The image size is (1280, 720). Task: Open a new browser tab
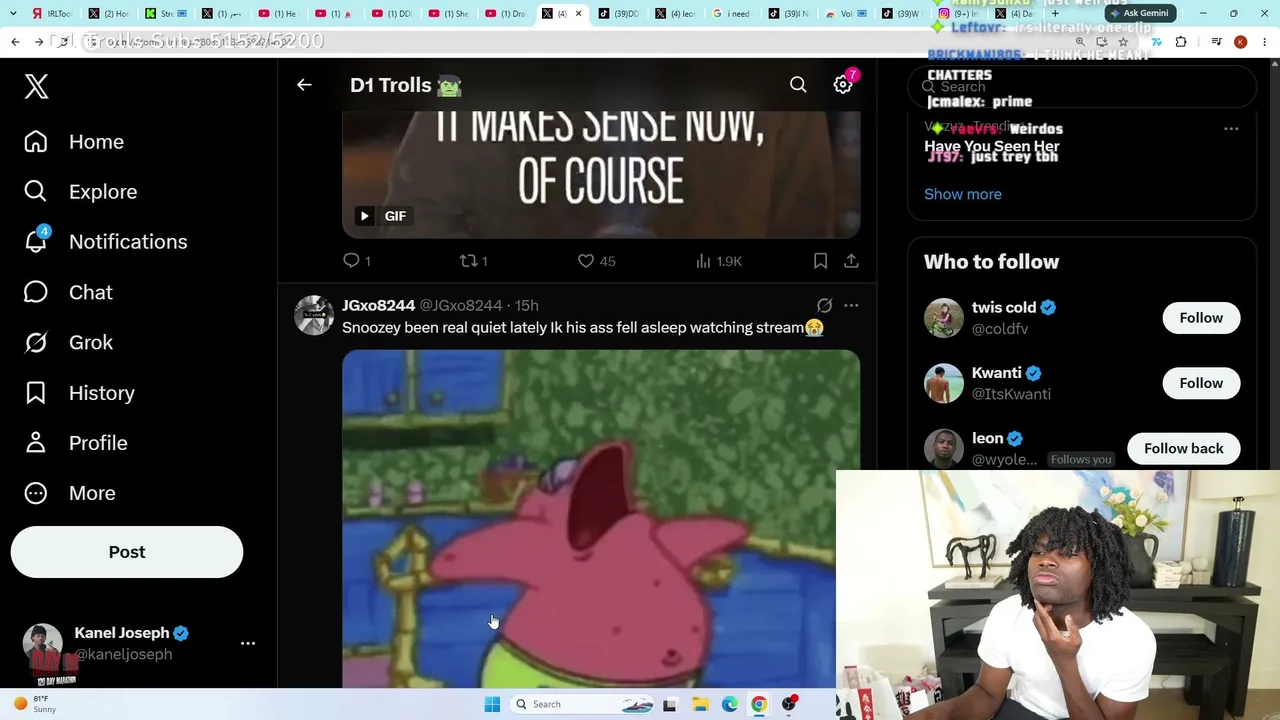pos(1055,14)
